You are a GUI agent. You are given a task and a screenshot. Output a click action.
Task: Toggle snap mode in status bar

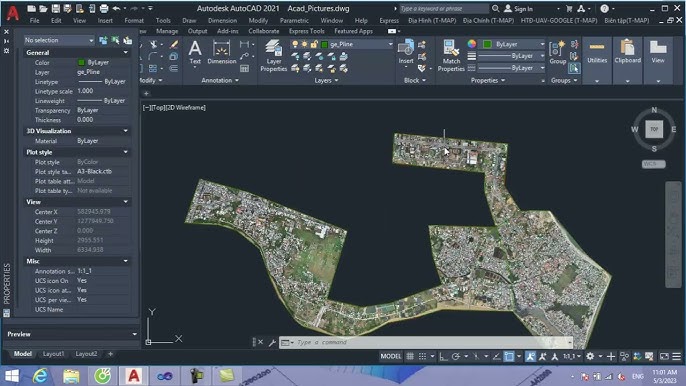click(x=422, y=356)
